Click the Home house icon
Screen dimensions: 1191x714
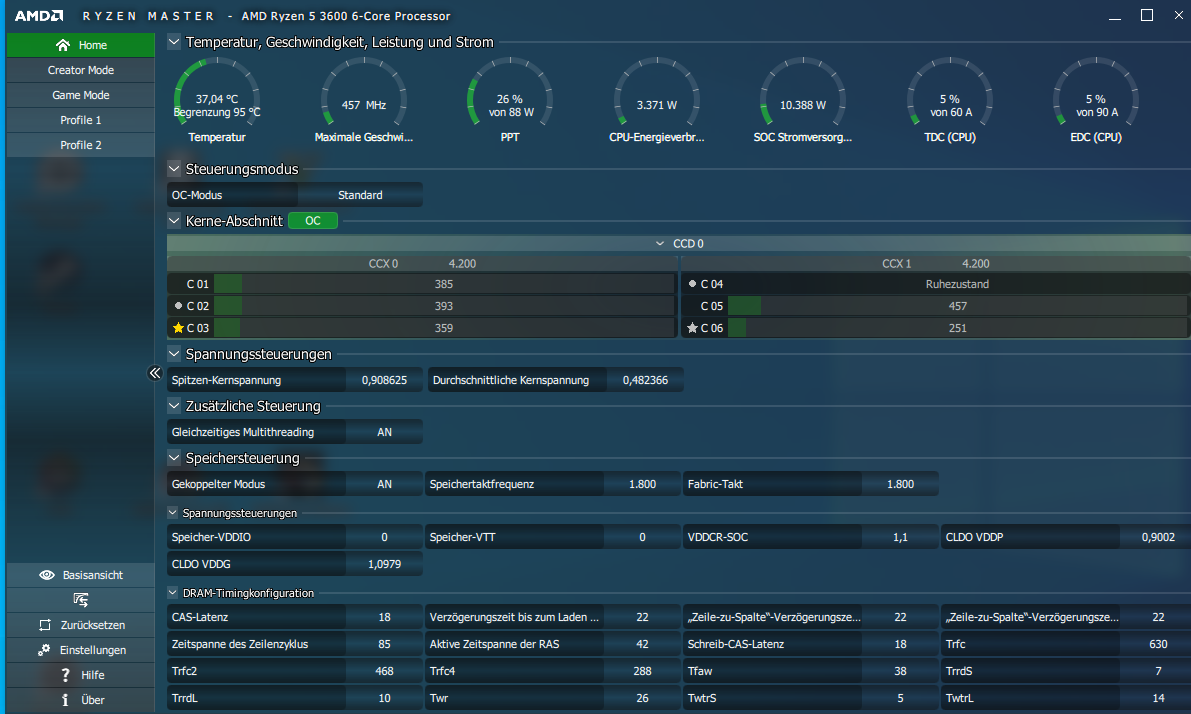(63, 45)
